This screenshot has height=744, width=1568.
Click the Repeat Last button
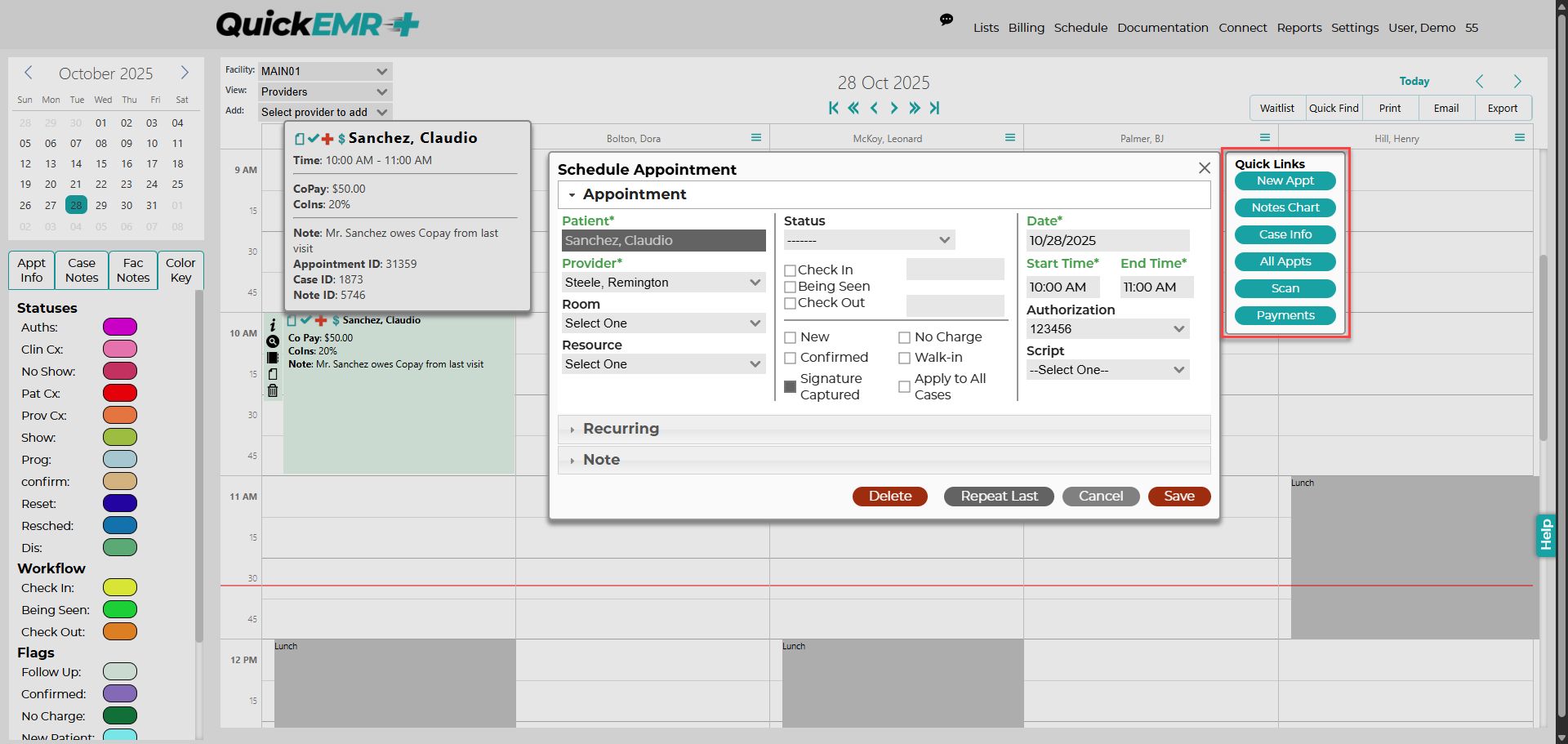click(999, 497)
